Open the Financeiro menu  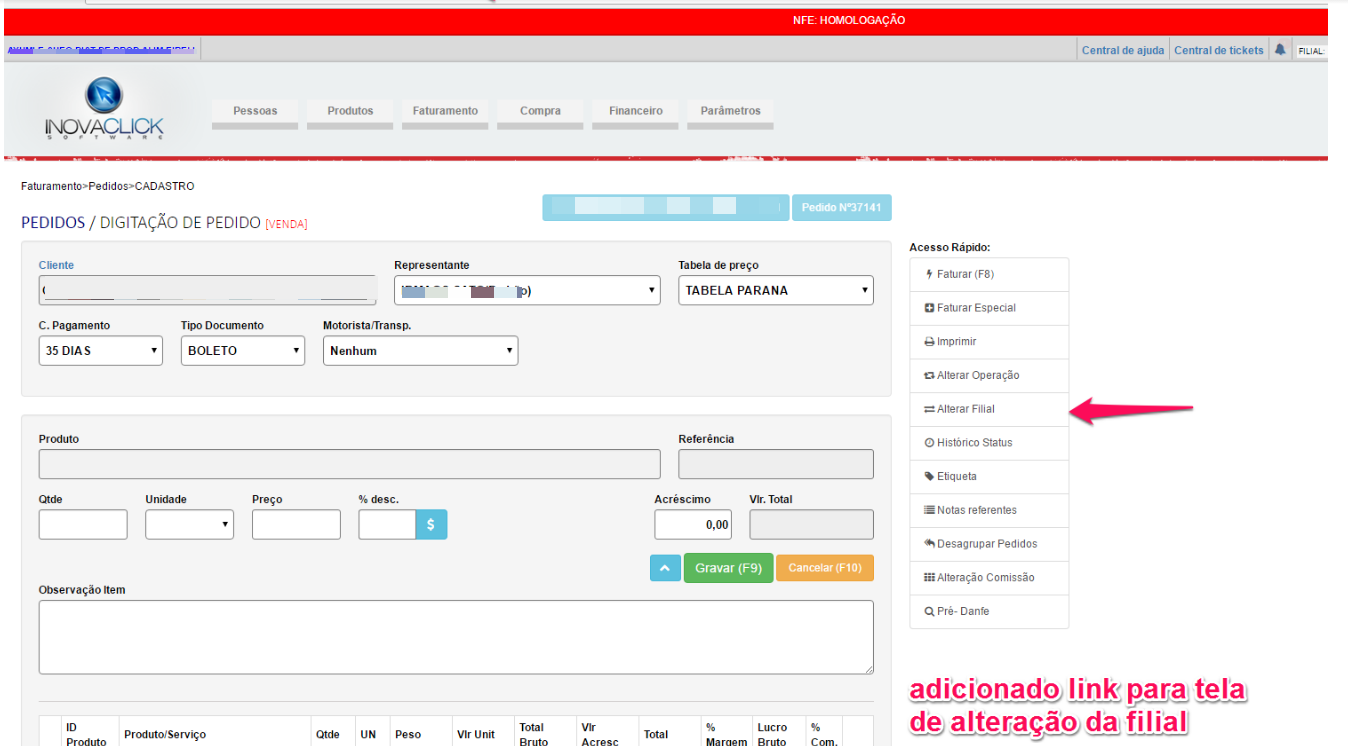(635, 111)
